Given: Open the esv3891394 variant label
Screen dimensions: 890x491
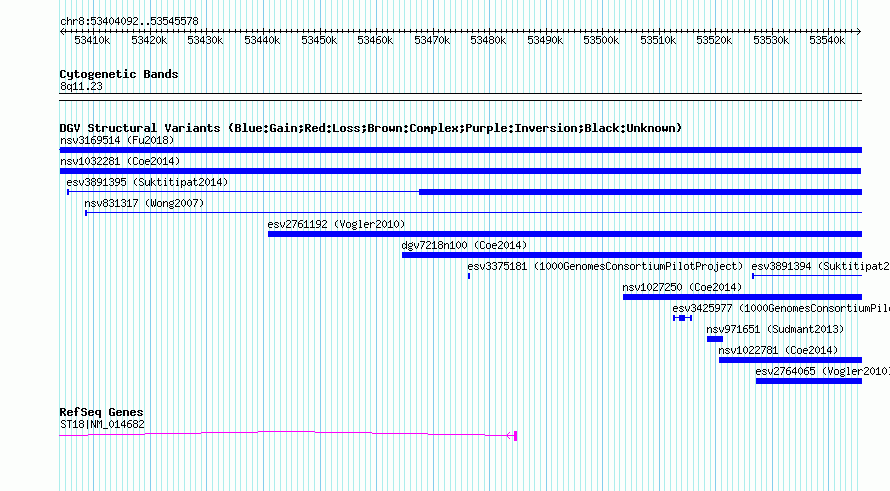Looking at the screenshot, I should [820, 266].
